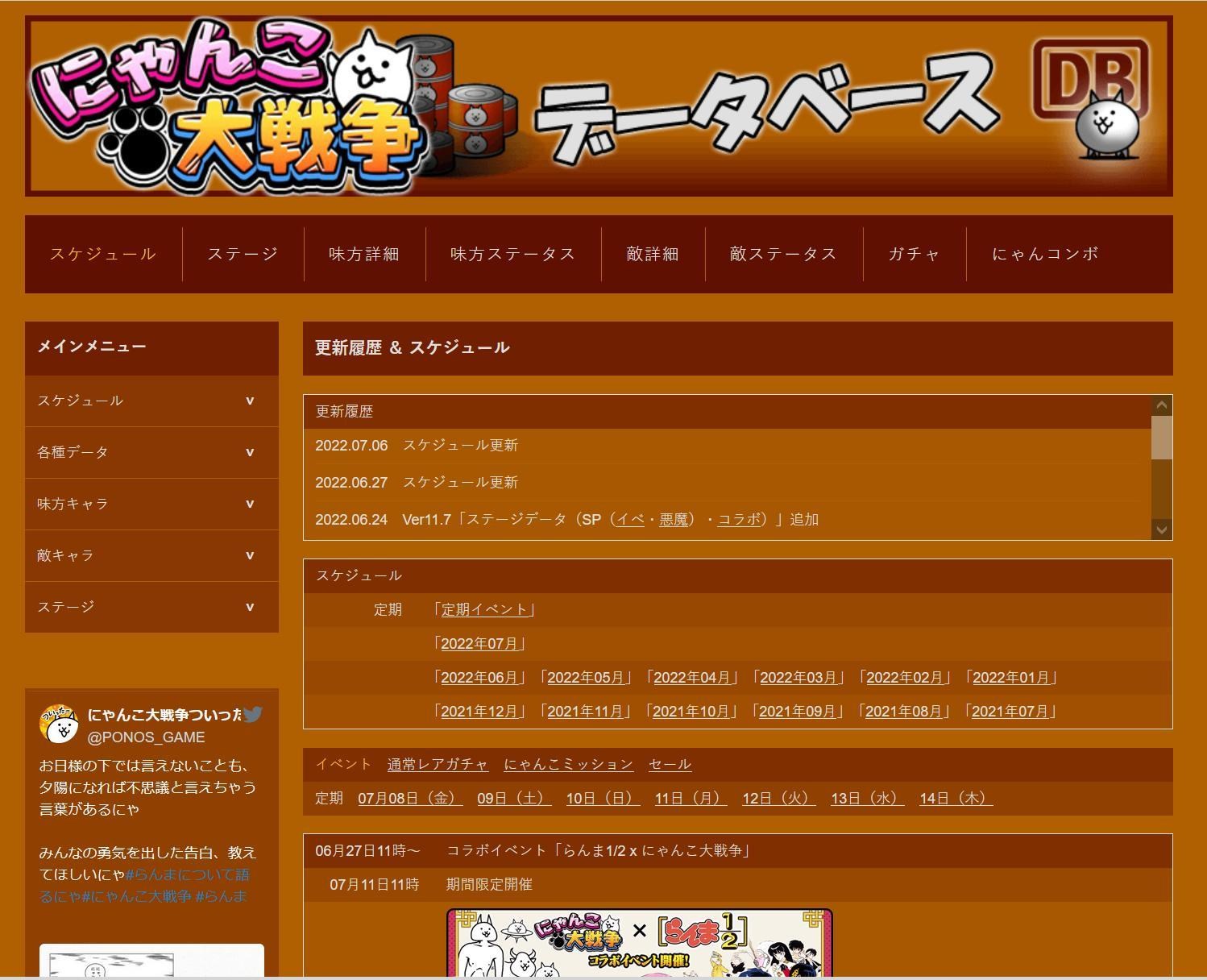Click the イベ link in update history

pyautogui.click(x=630, y=520)
